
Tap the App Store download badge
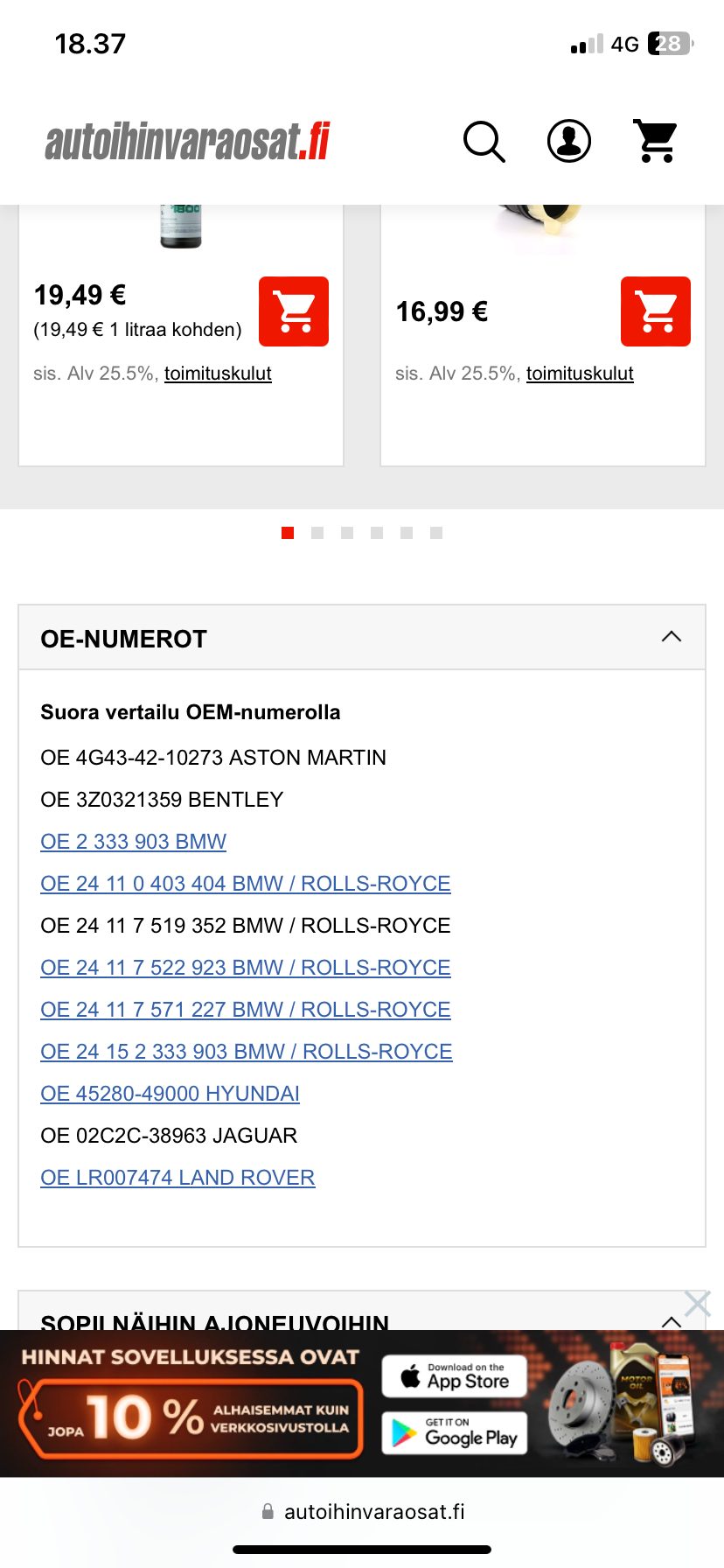(x=455, y=1376)
